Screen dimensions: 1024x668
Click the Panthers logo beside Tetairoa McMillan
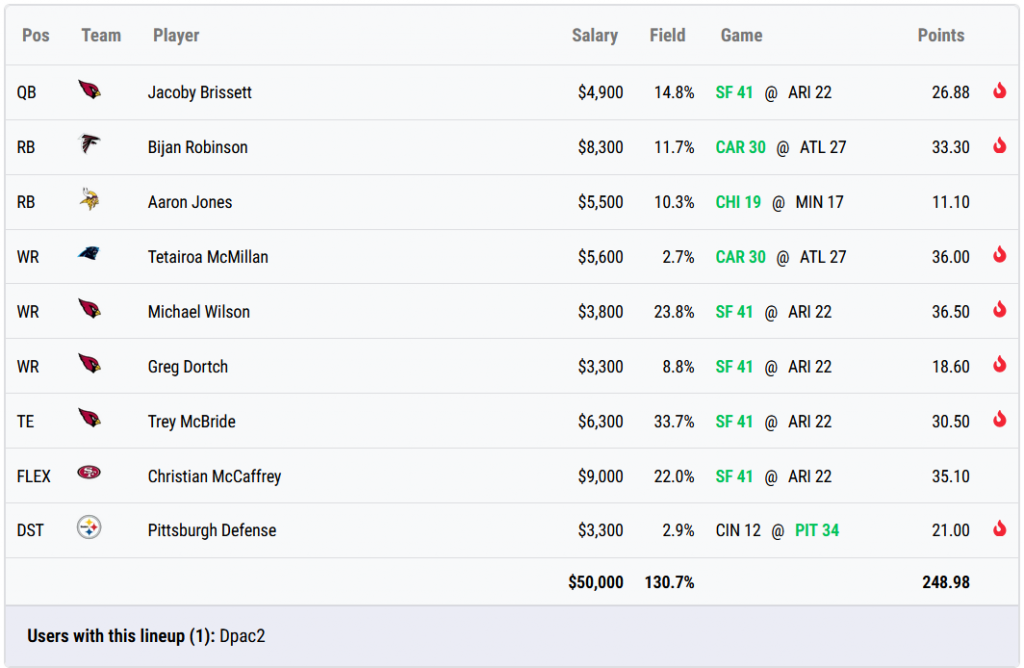89,255
